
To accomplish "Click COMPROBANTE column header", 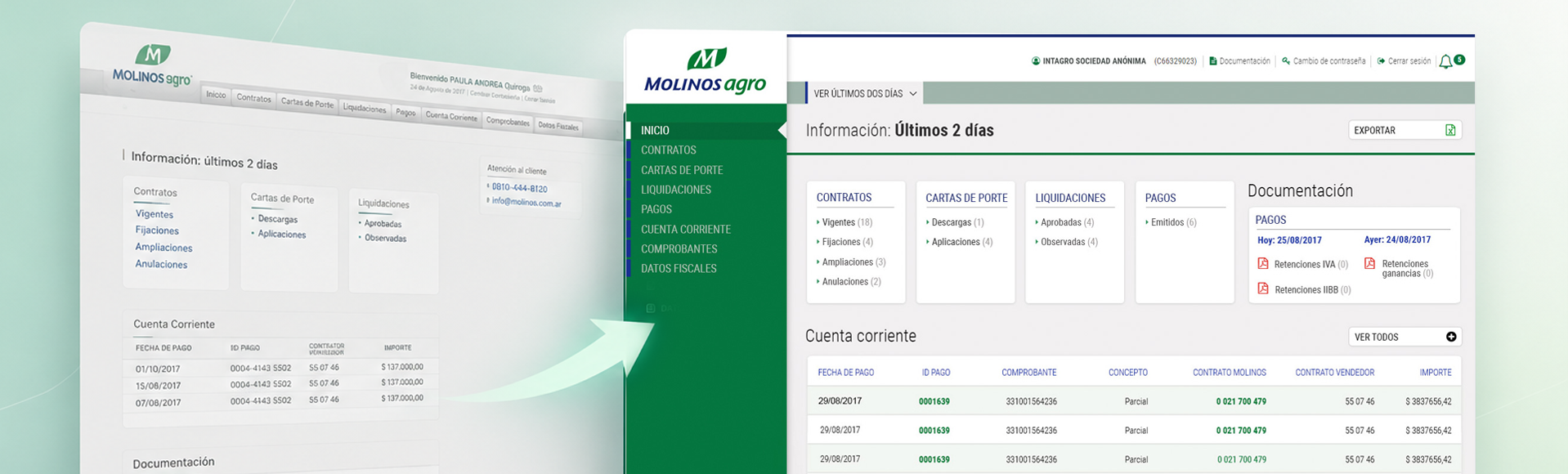I will [x=1029, y=373].
